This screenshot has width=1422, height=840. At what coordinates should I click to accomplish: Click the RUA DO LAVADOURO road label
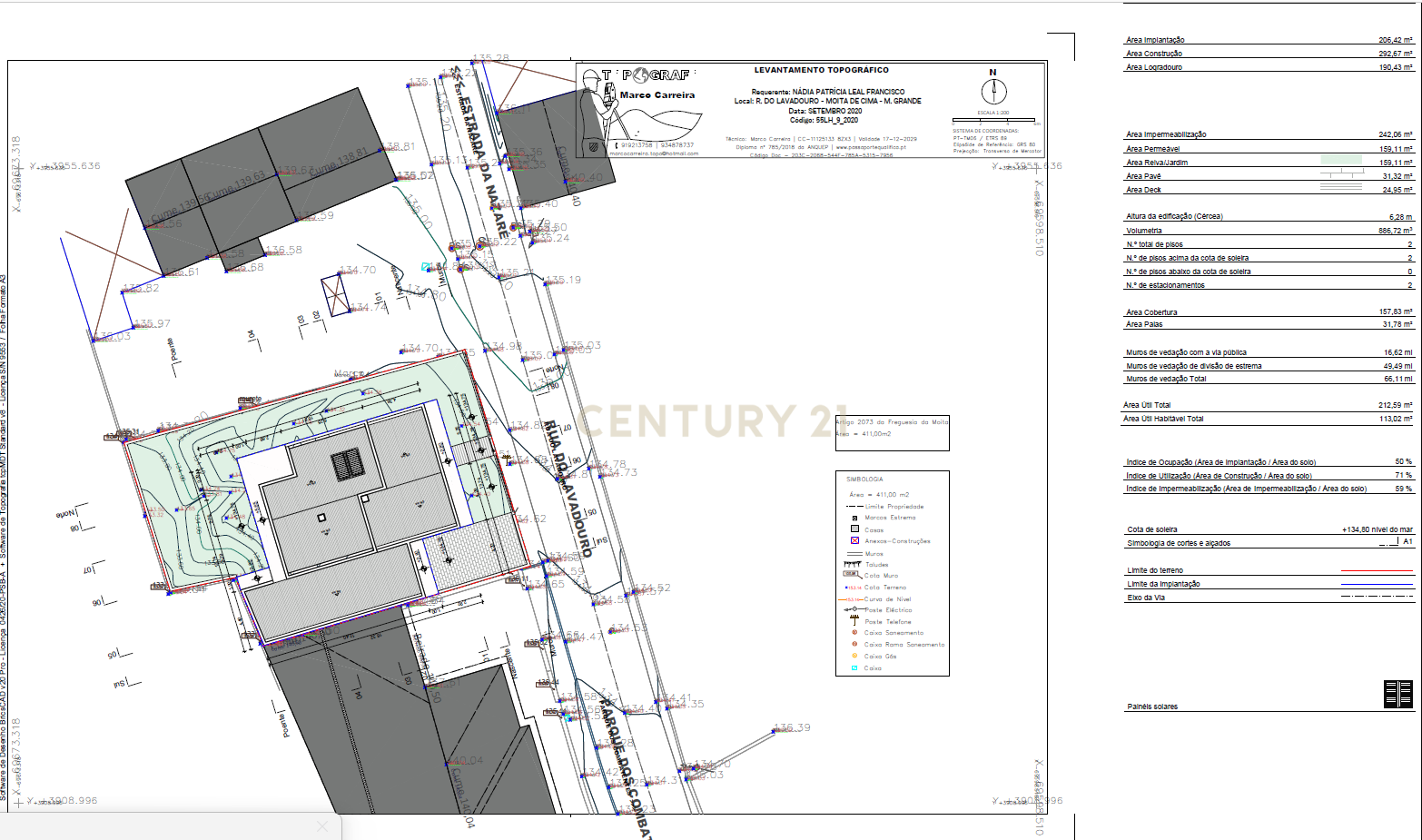(569, 489)
